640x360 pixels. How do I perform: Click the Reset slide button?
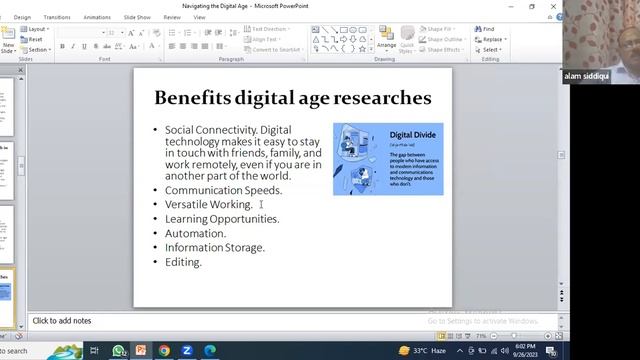pyautogui.click(x=31, y=39)
